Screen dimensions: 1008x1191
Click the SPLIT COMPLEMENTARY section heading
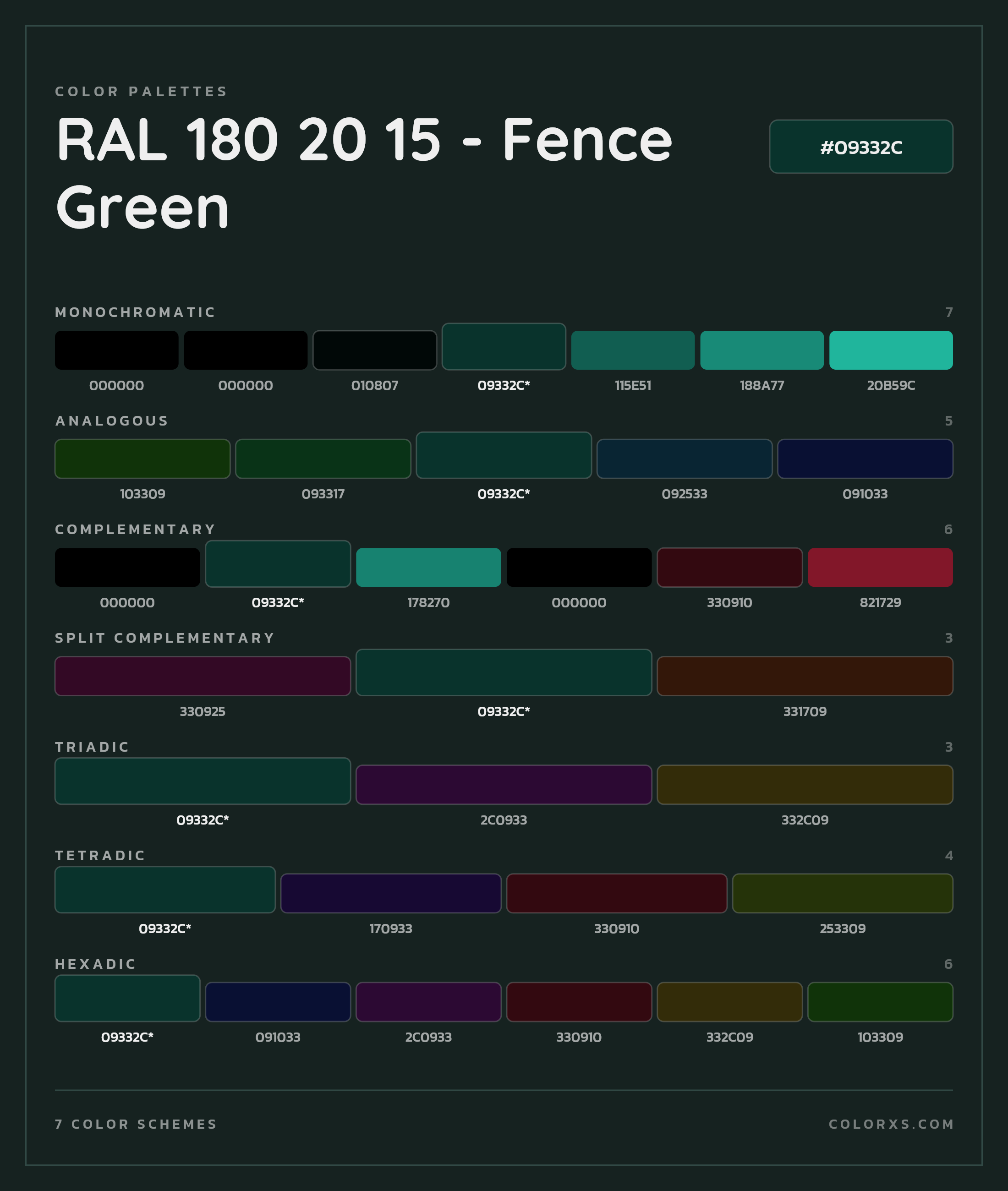click(165, 638)
